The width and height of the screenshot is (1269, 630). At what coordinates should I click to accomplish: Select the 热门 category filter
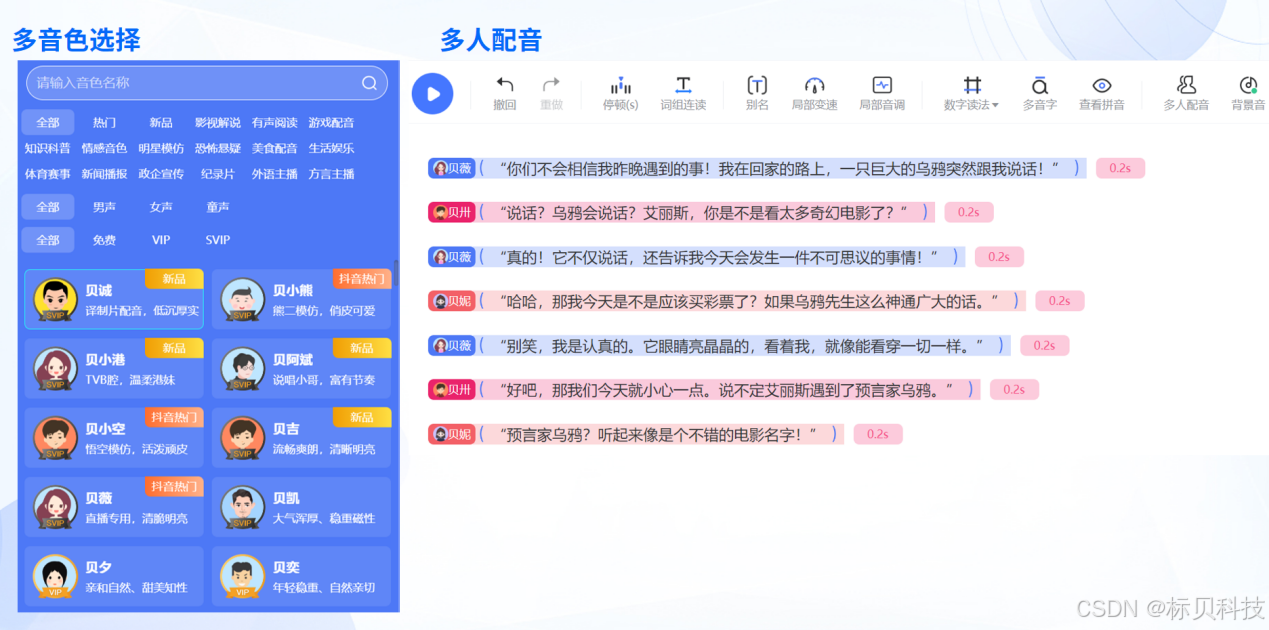(104, 122)
